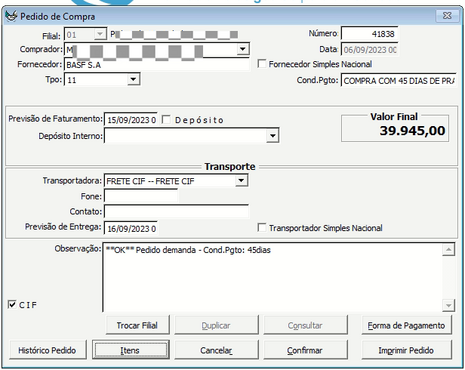Viewport: 465px width, 370px height.
Task: Click the Itens button
Action: click(131, 350)
